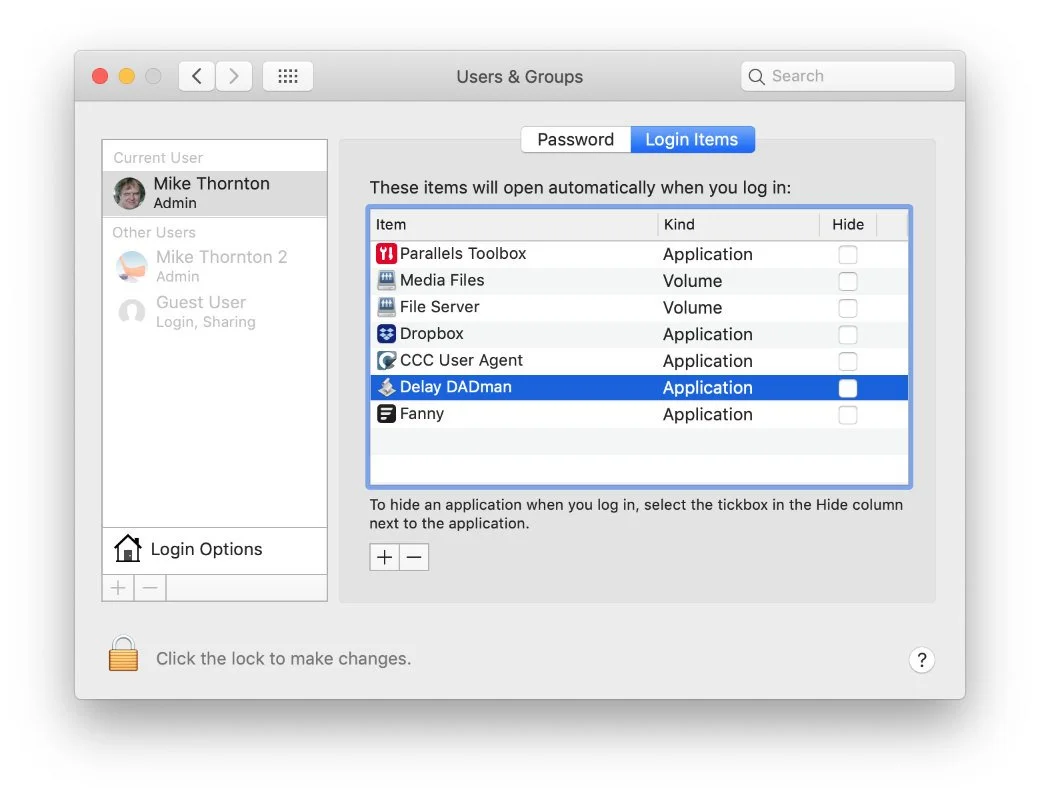Image resolution: width=1040 pixels, height=798 pixels.
Task: Minimize the window with yellow button
Action: point(127,76)
